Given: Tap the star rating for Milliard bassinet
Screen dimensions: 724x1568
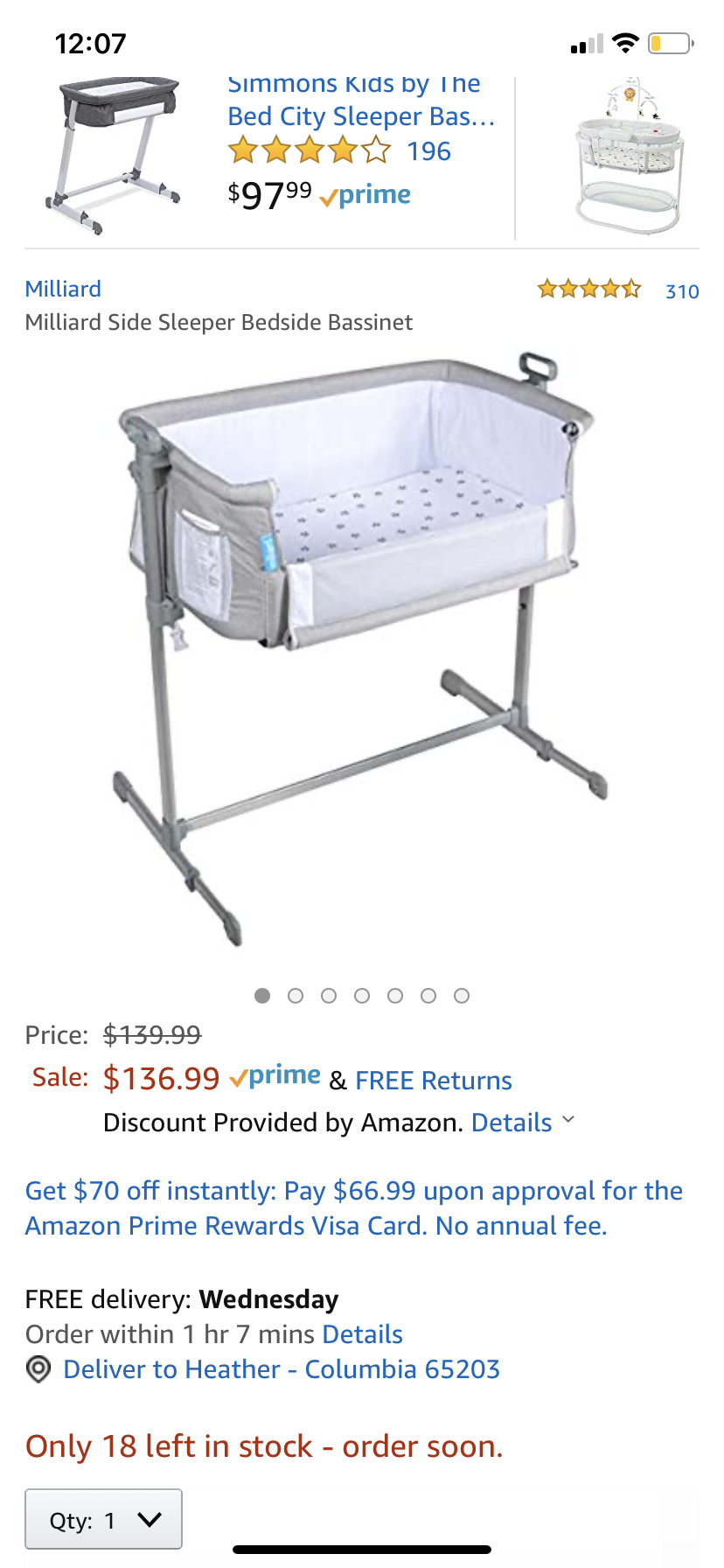Looking at the screenshot, I should (x=588, y=289).
